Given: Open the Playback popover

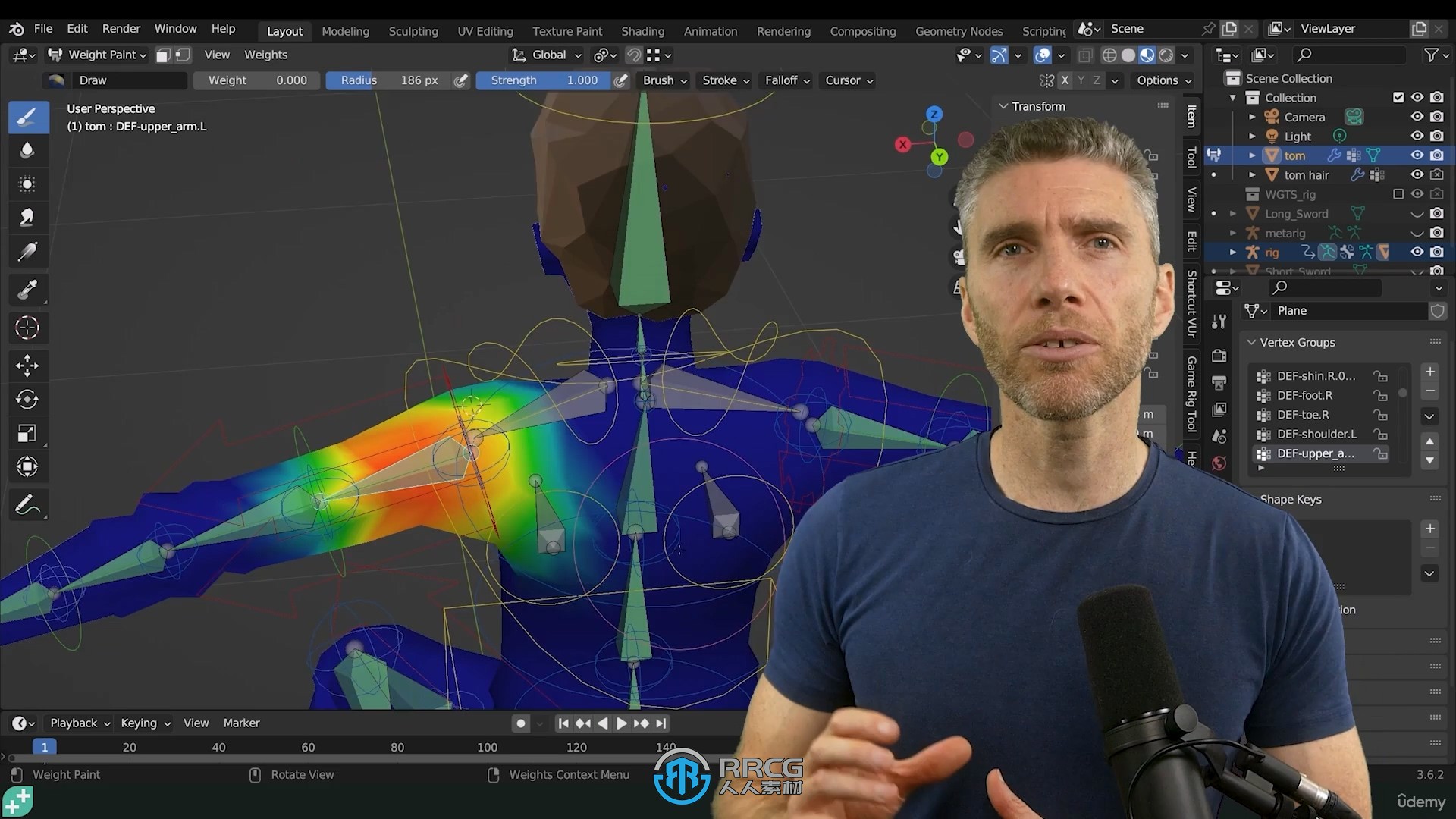Looking at the screenshot, I should point(80,723).
